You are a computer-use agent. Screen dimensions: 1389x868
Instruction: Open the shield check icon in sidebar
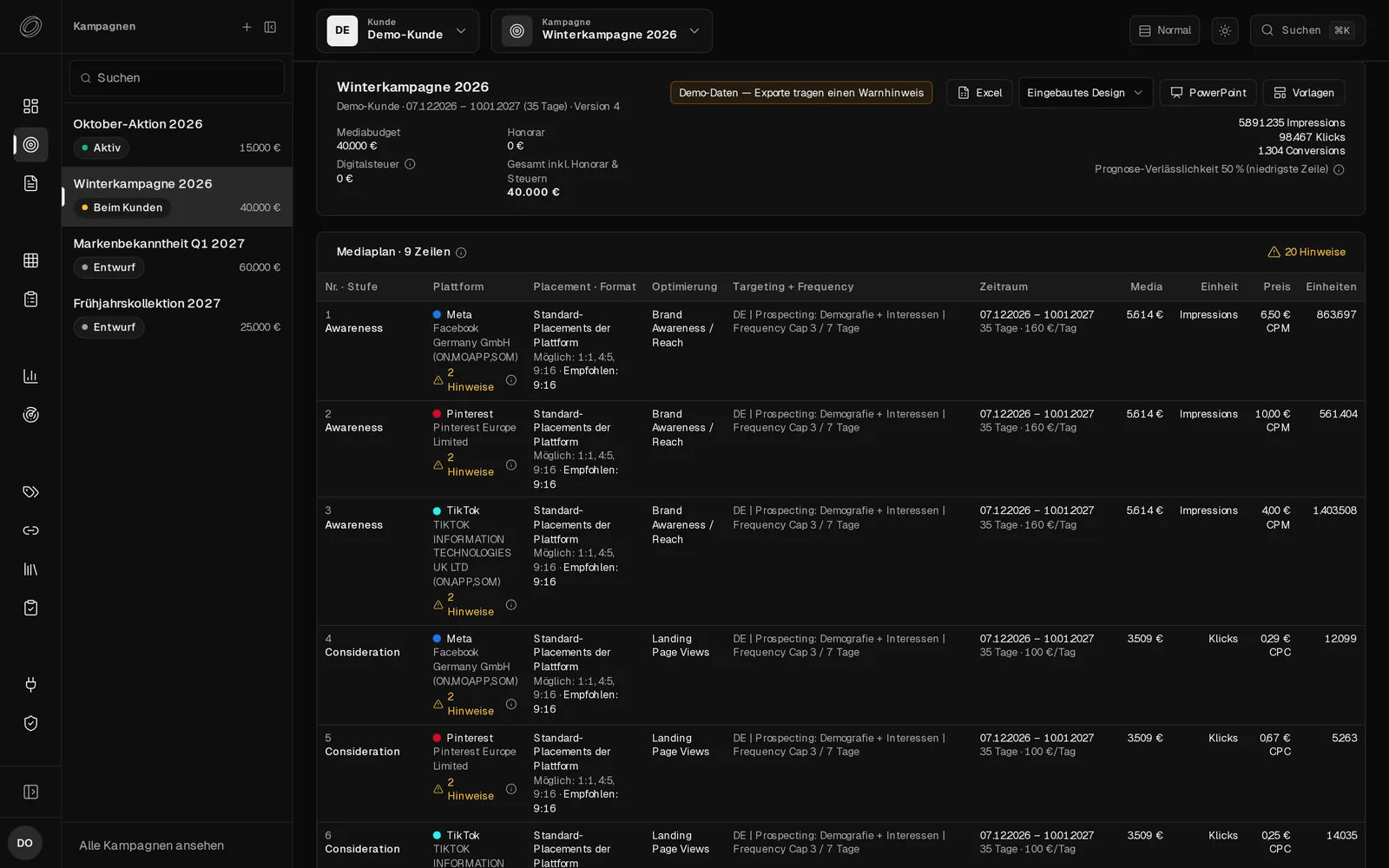click(30, 723)
